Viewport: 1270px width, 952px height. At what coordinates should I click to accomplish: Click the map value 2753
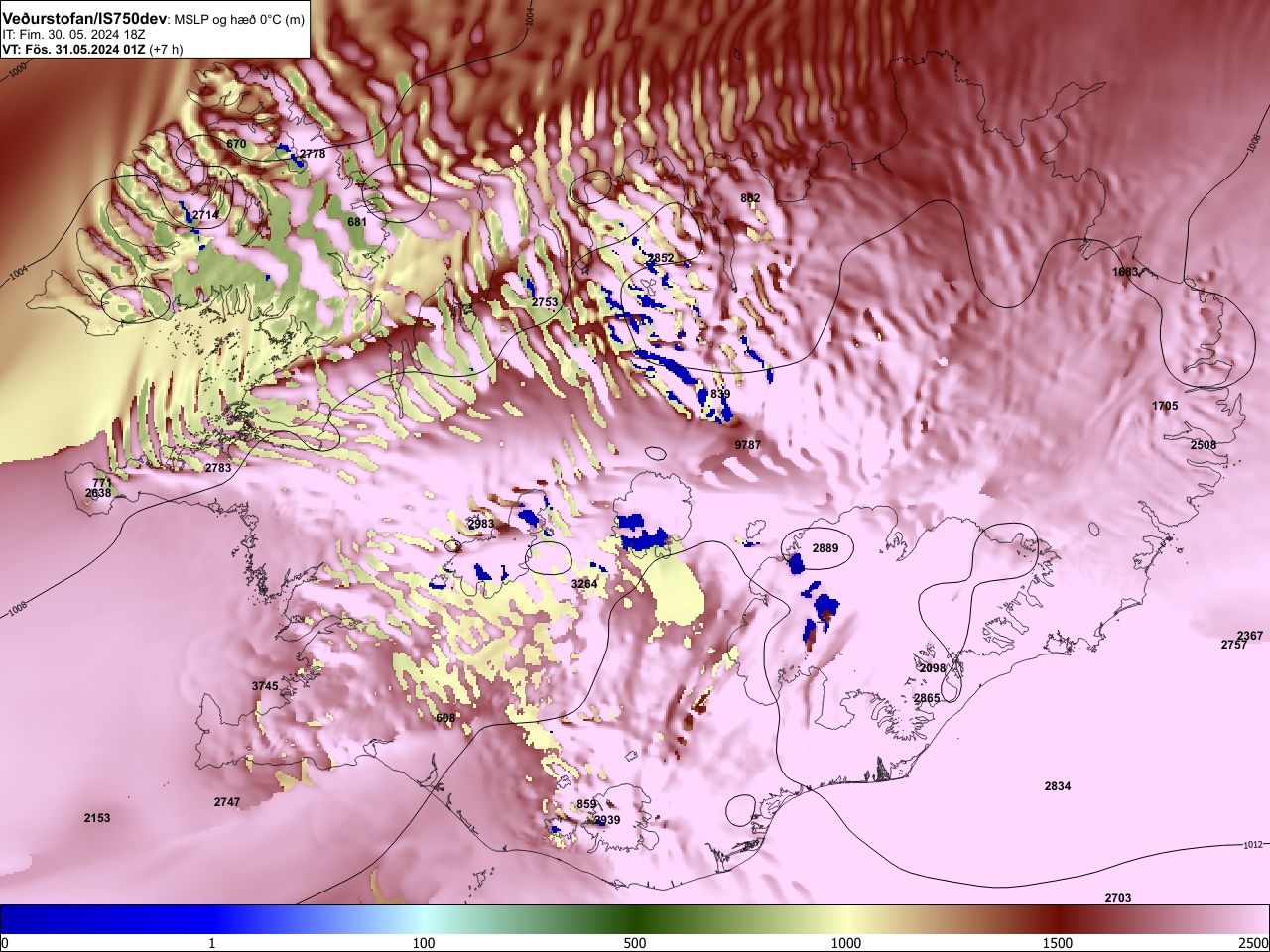545,302
